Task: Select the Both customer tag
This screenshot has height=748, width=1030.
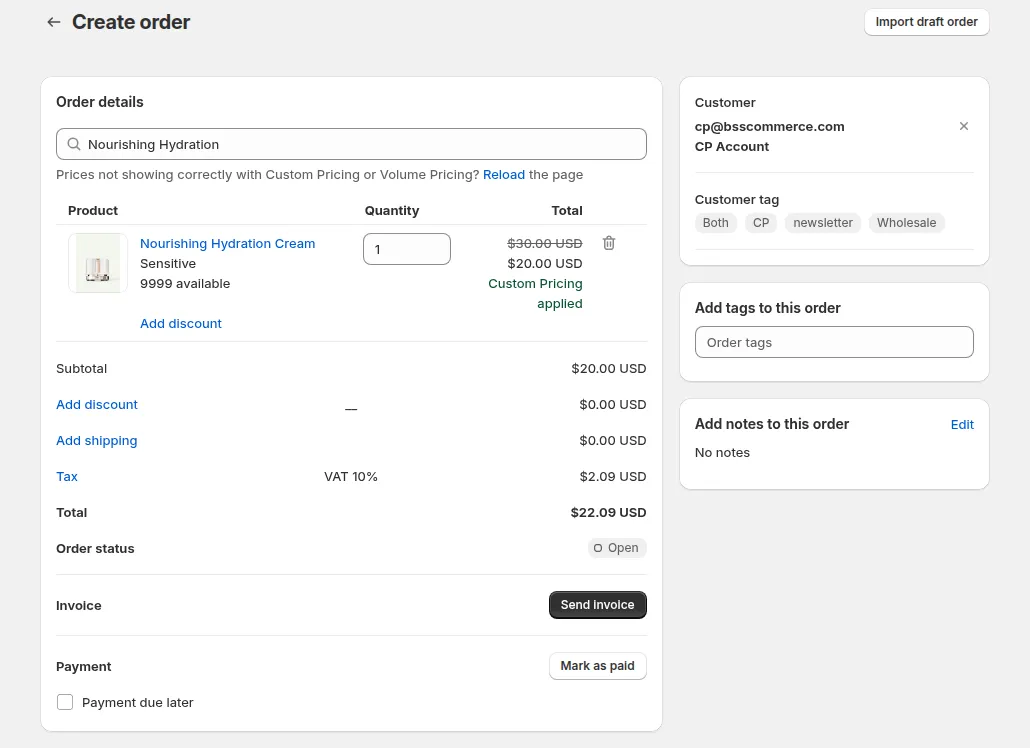Action: pyautogui.click(x=715, y=223)
